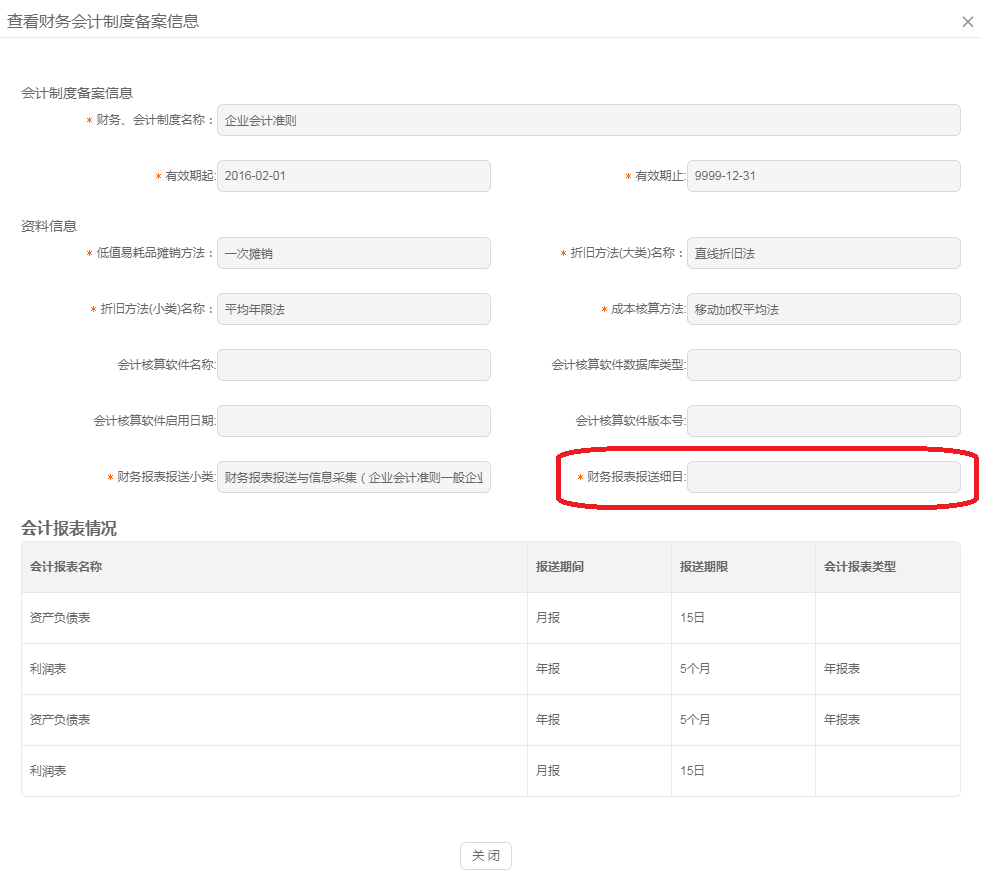Click the 折旧方法(小类)名称 field
981x879 pixels.
pos(353,309)
